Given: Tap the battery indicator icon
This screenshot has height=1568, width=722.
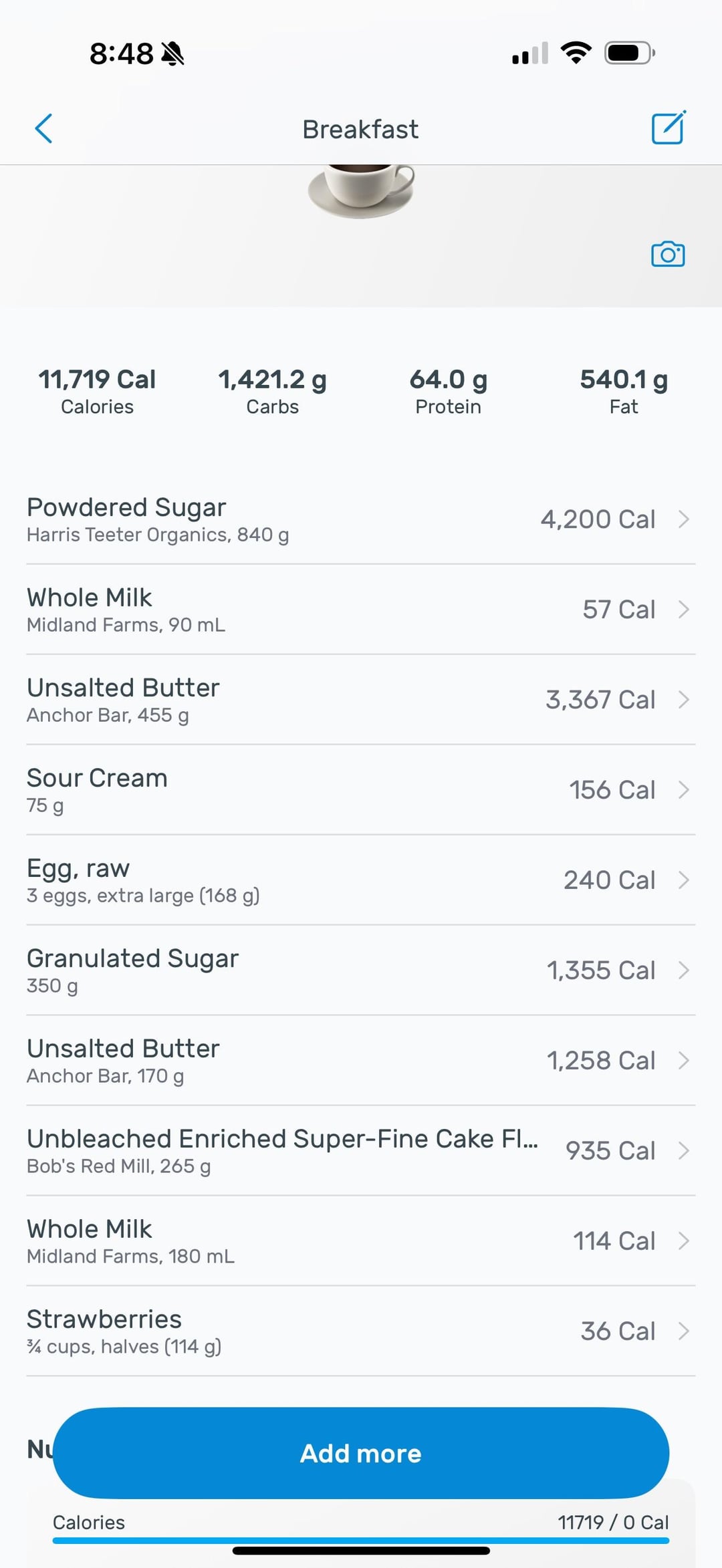Looking at the screenshot, I should tap(629, 53).
